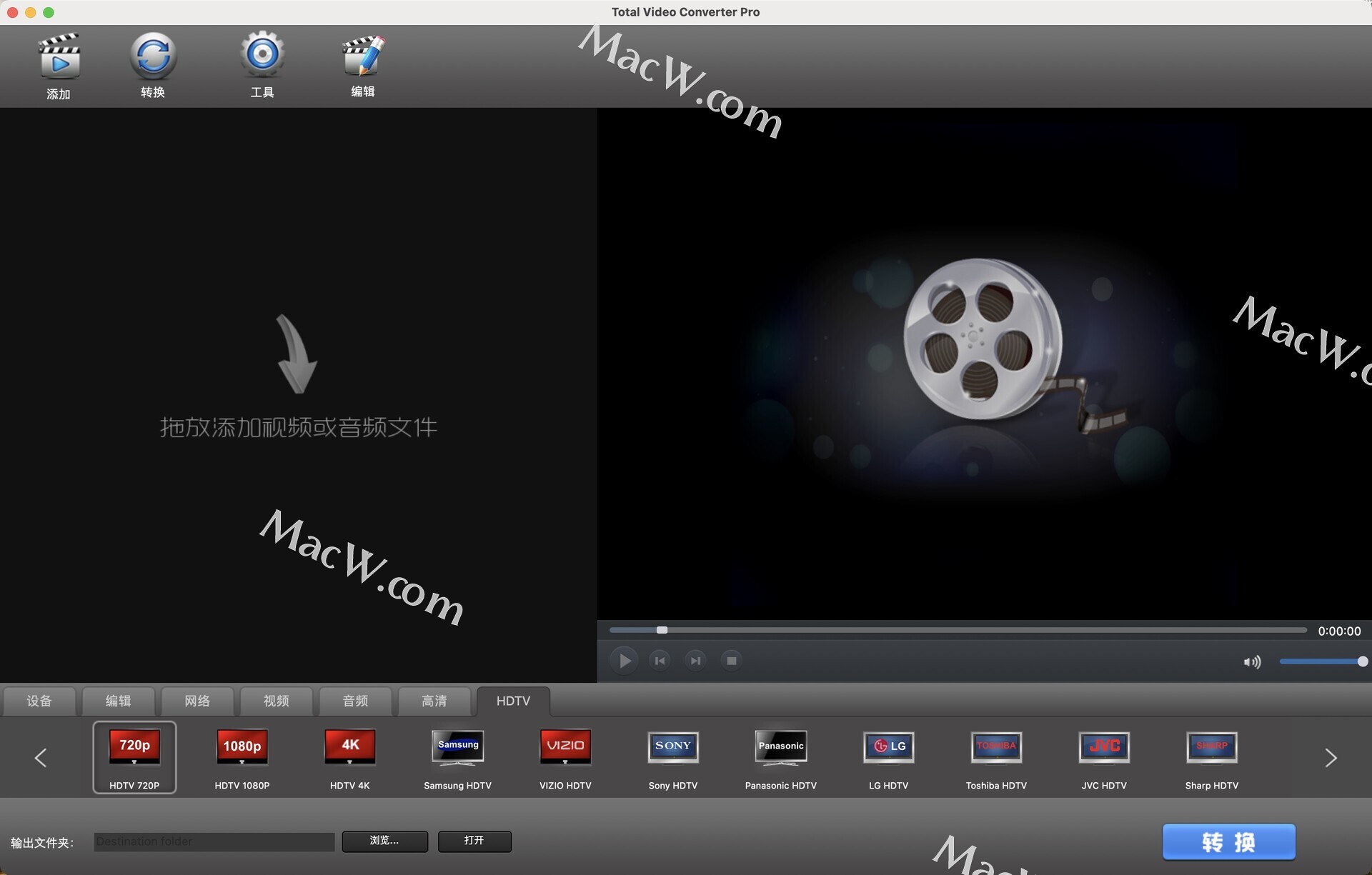The width and height of the screenshot is (1372, 875).
Task: Click the Add (添加) clapperboard icon
Action: click(x=59, y=56)
